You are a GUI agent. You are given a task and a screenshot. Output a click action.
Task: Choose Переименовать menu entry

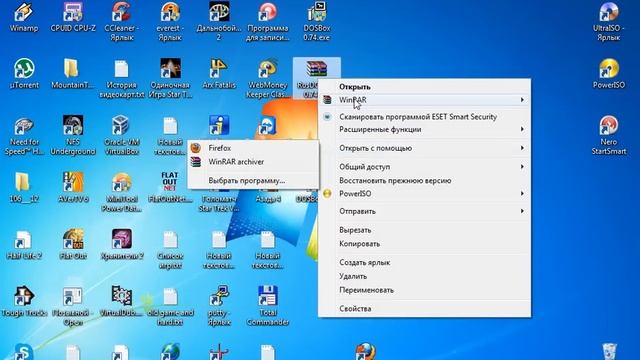click(x=424, y=290)
